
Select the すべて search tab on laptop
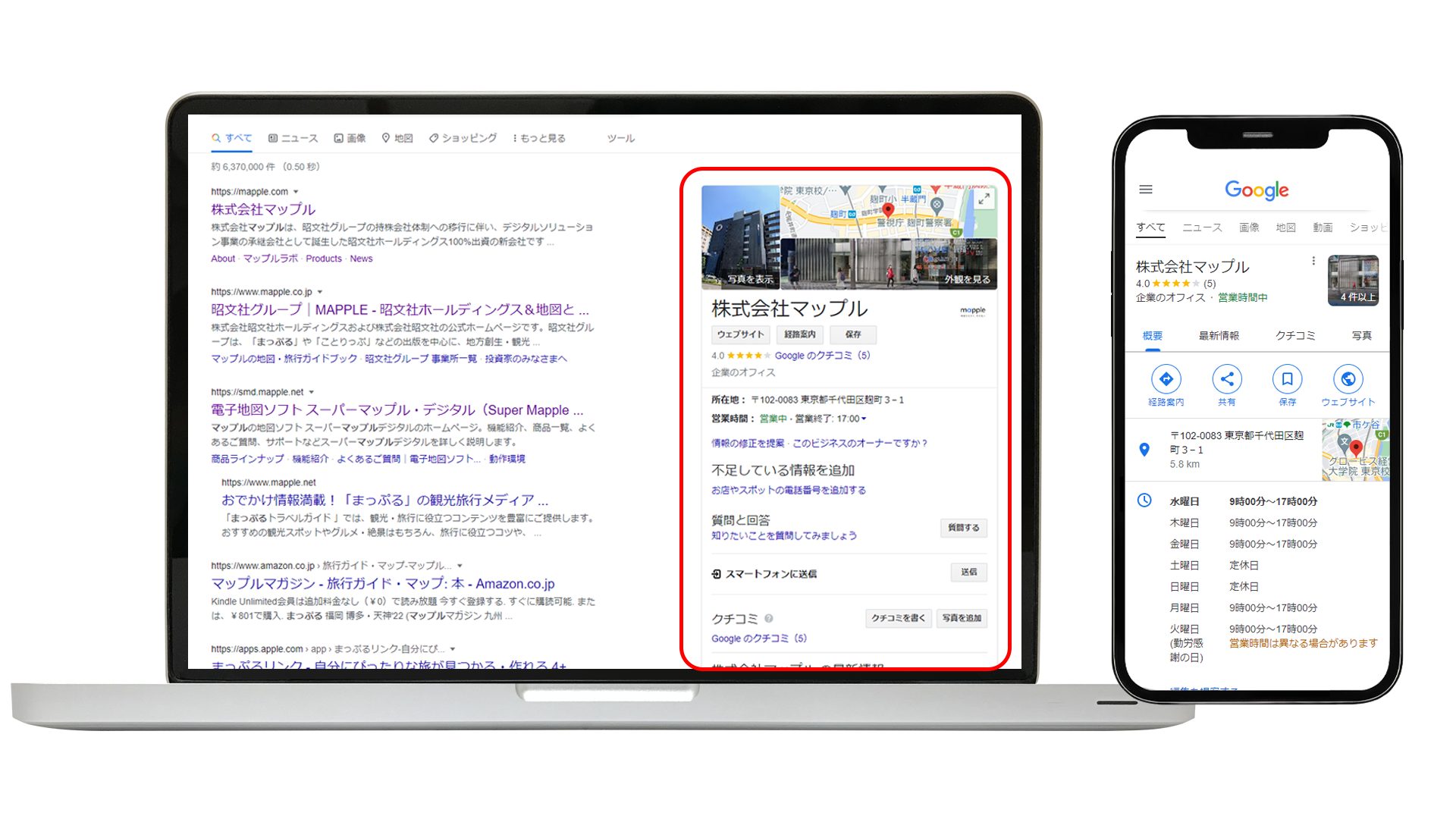tap(232, 138)
